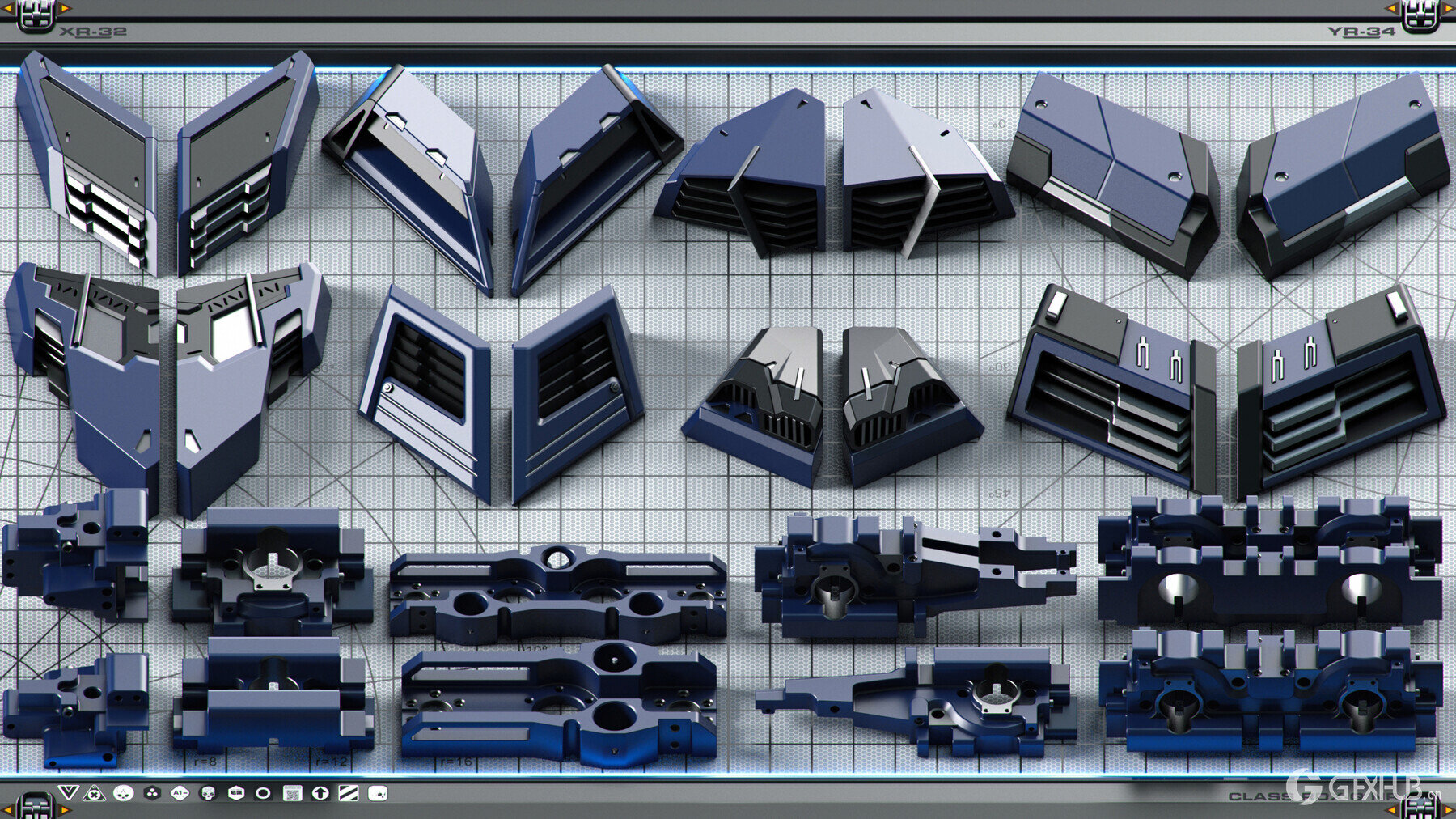Open the GFXHUB.cn watermark link
Viewport: 1456px width, 819px height.
pos(1366,788)
